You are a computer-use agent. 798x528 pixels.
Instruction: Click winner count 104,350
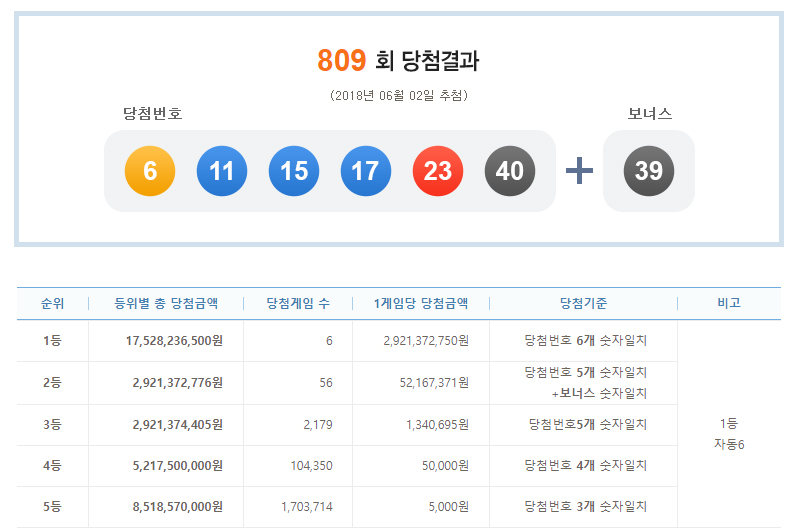(x=311, y=466)
